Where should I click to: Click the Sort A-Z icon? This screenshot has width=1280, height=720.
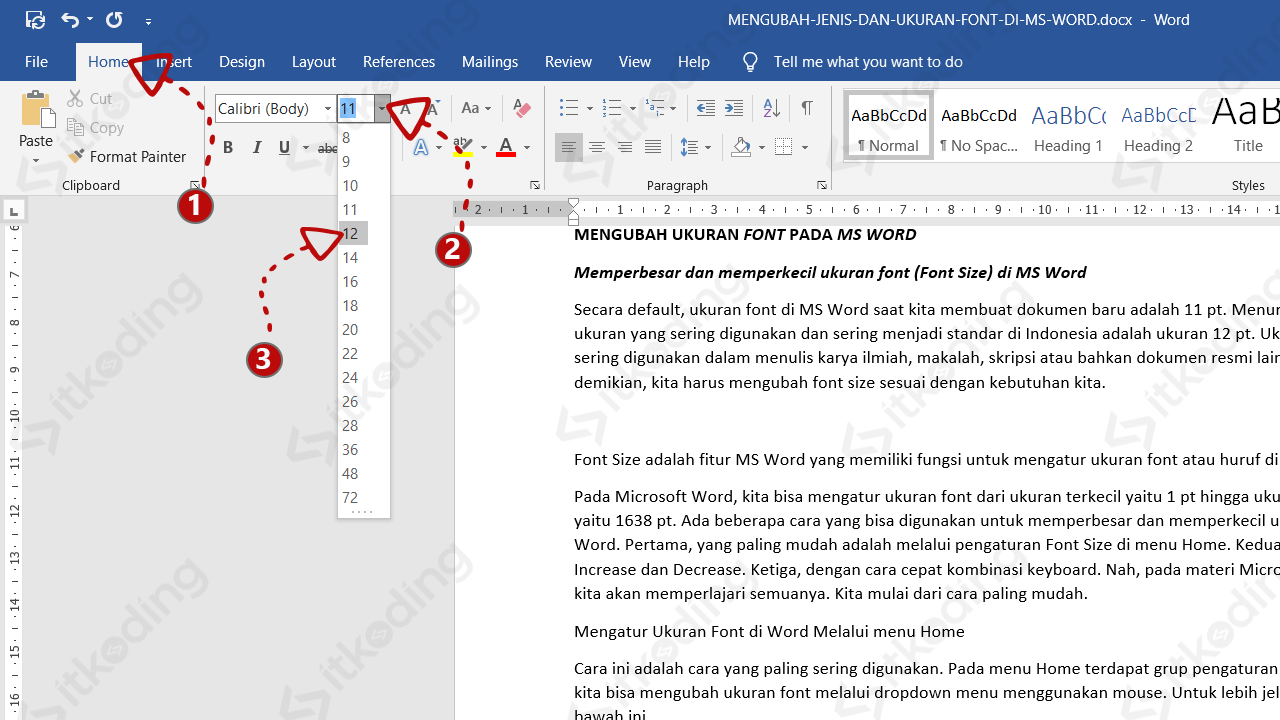771,108
